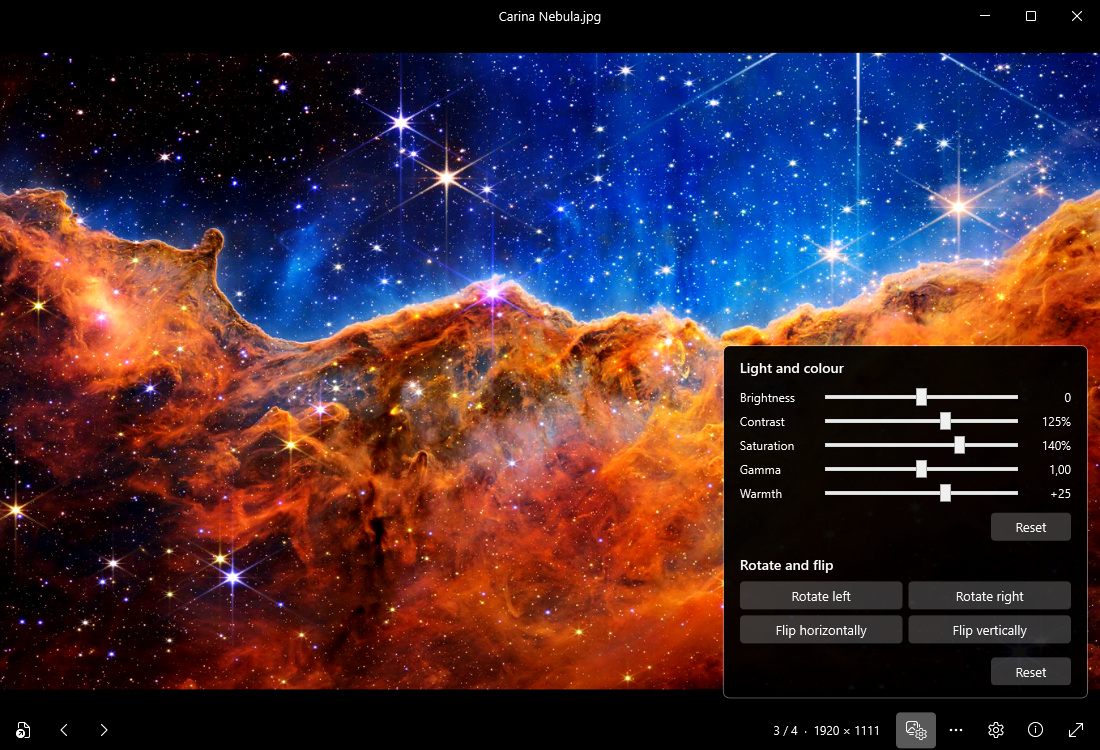Click the Warmth slider handle

click(x=945, y=493)
